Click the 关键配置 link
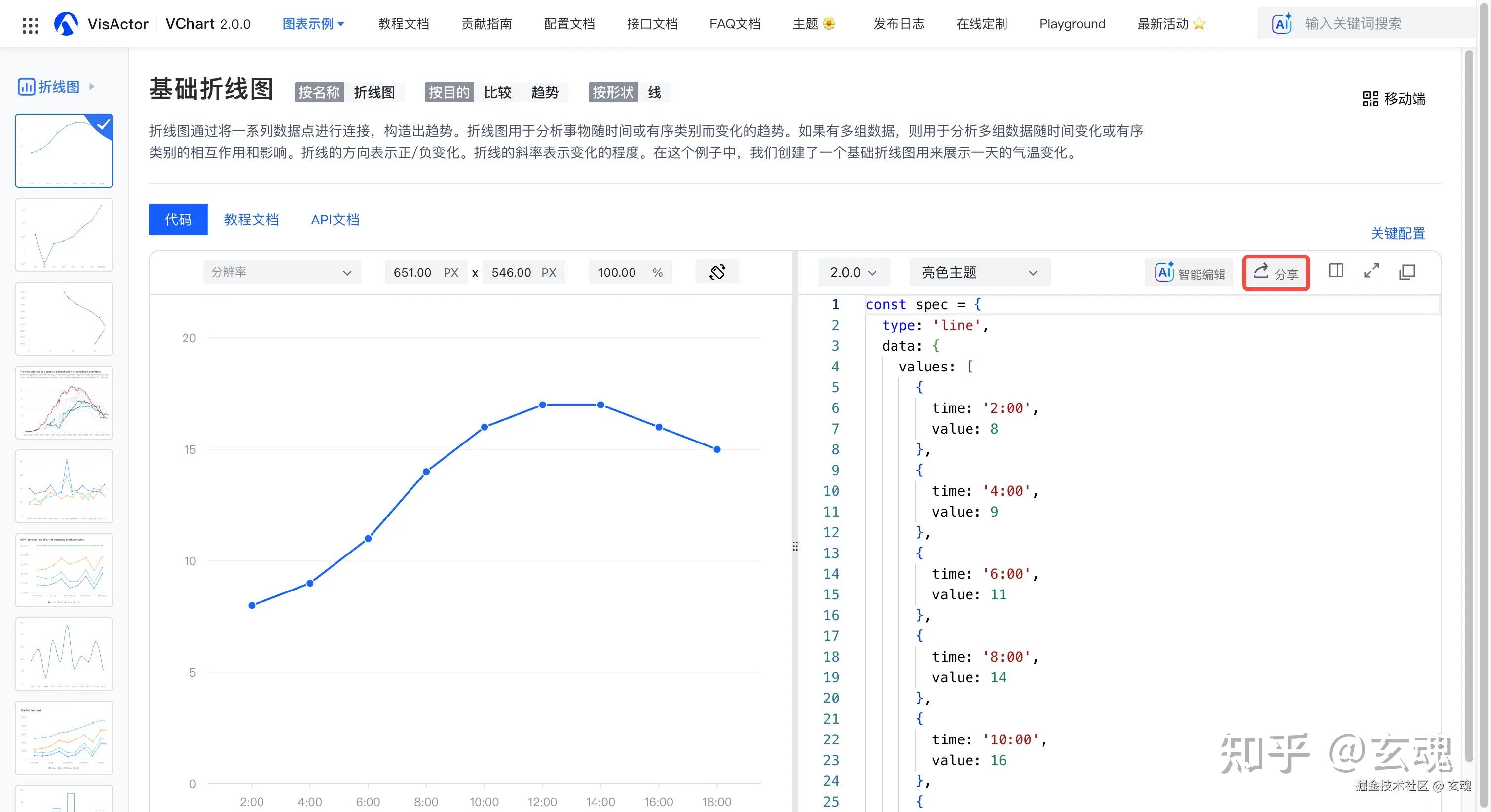The width and height of the screenshot is (1491, 812). (x=1397, y=233)
